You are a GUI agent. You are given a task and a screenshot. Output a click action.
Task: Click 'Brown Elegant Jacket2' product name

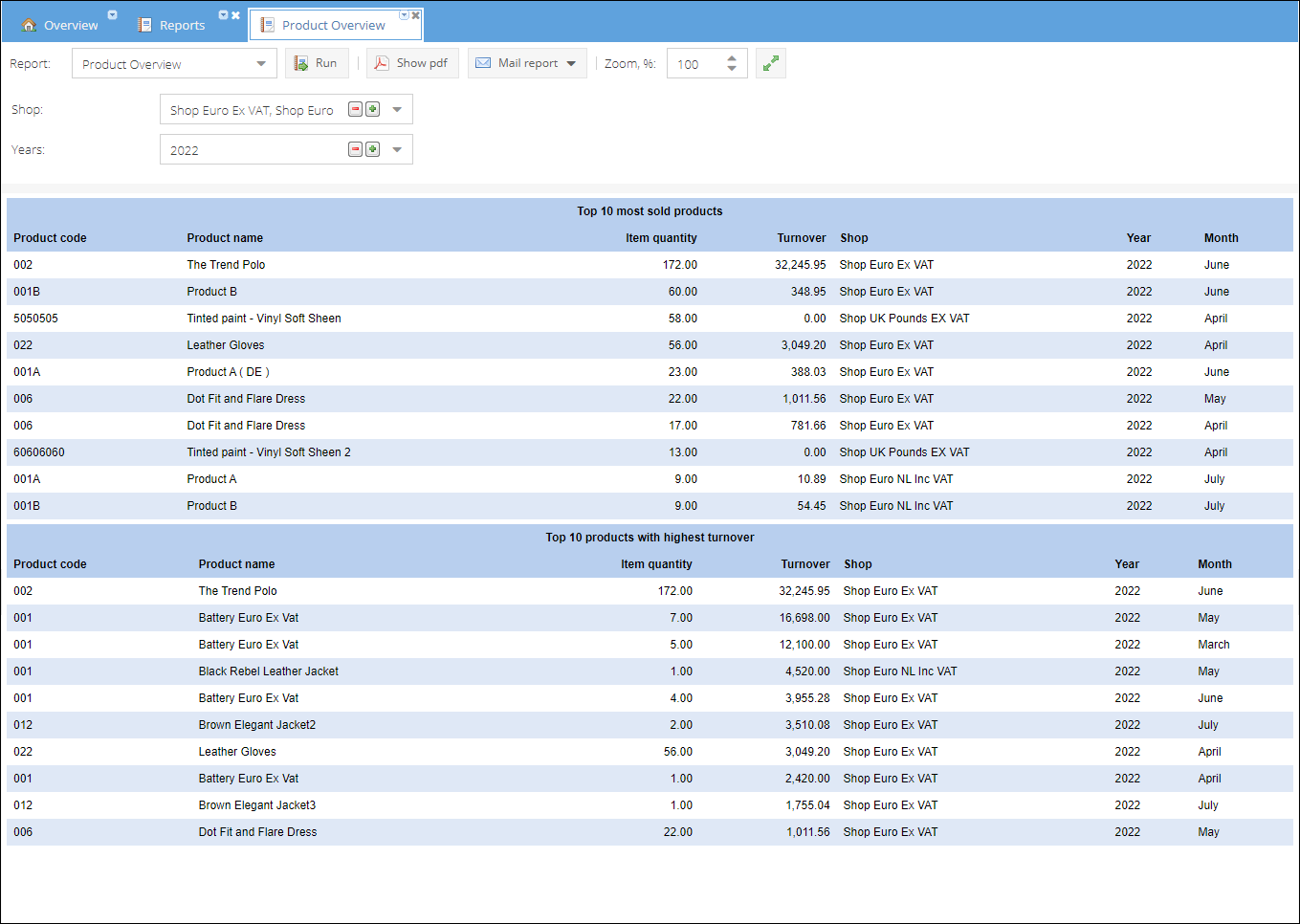point(257,725)
